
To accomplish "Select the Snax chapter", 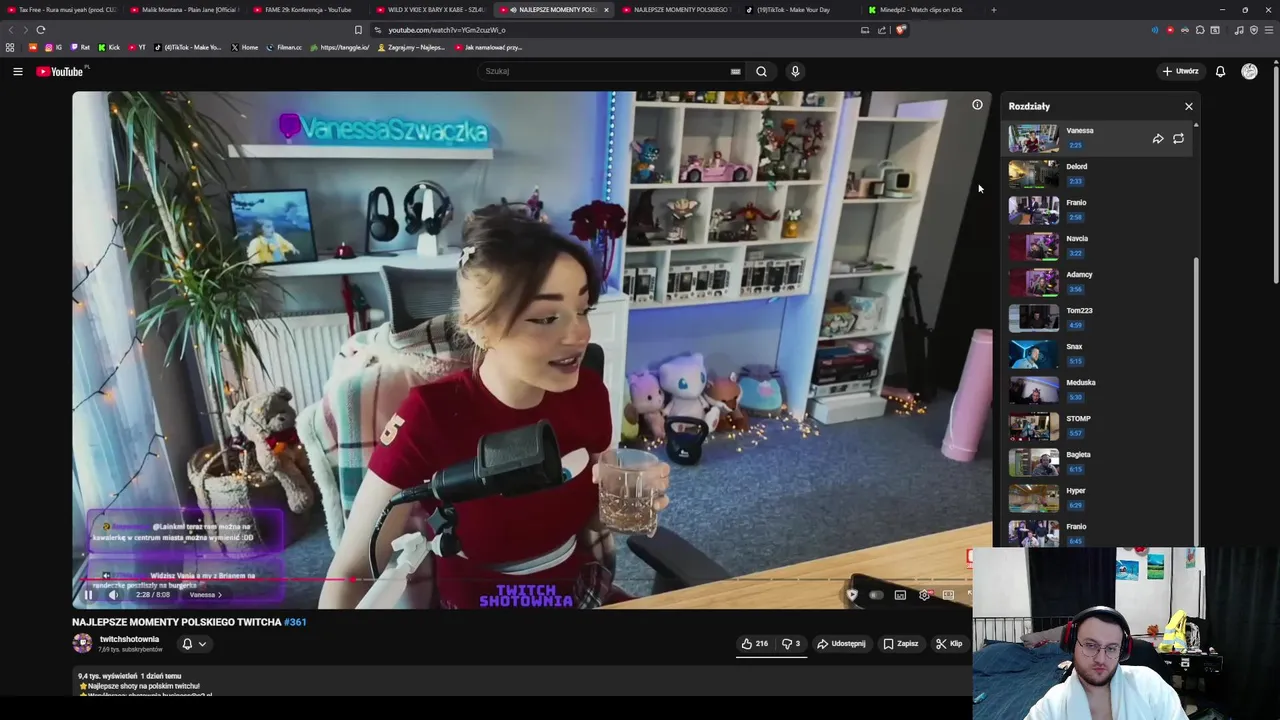I will (1098, 354).
